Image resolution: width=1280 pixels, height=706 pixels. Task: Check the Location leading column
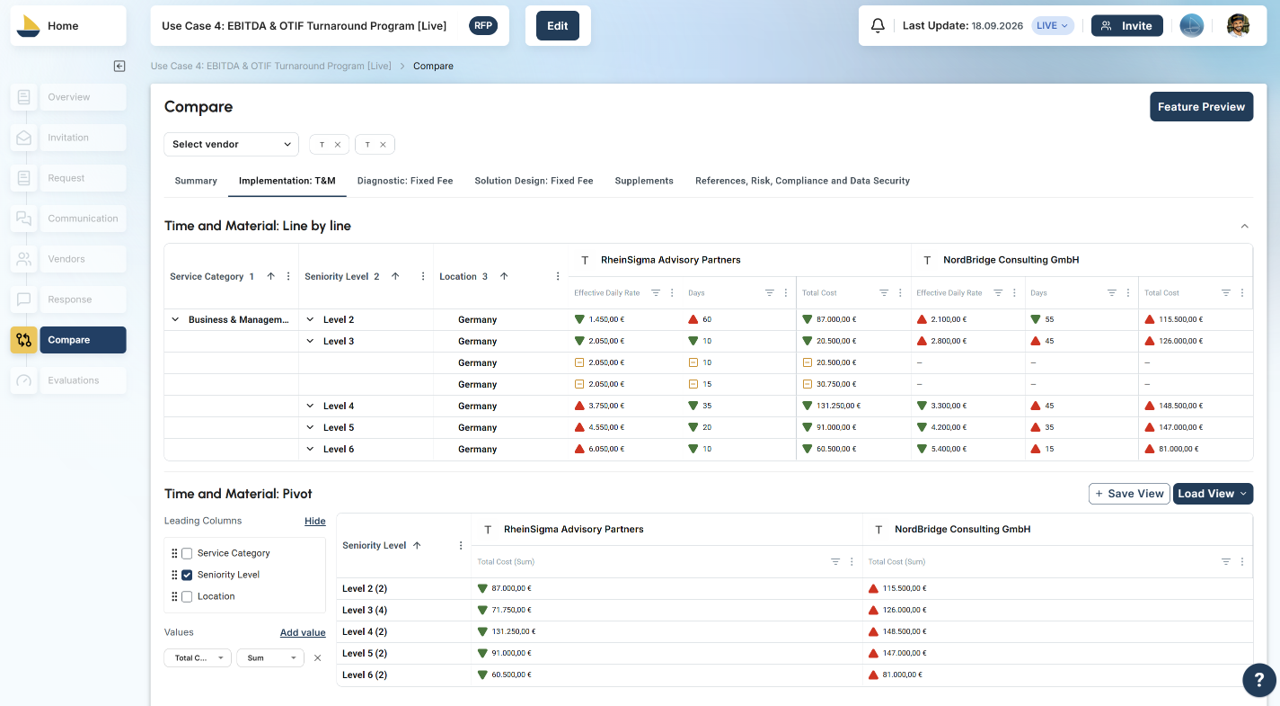coord(187,597)
